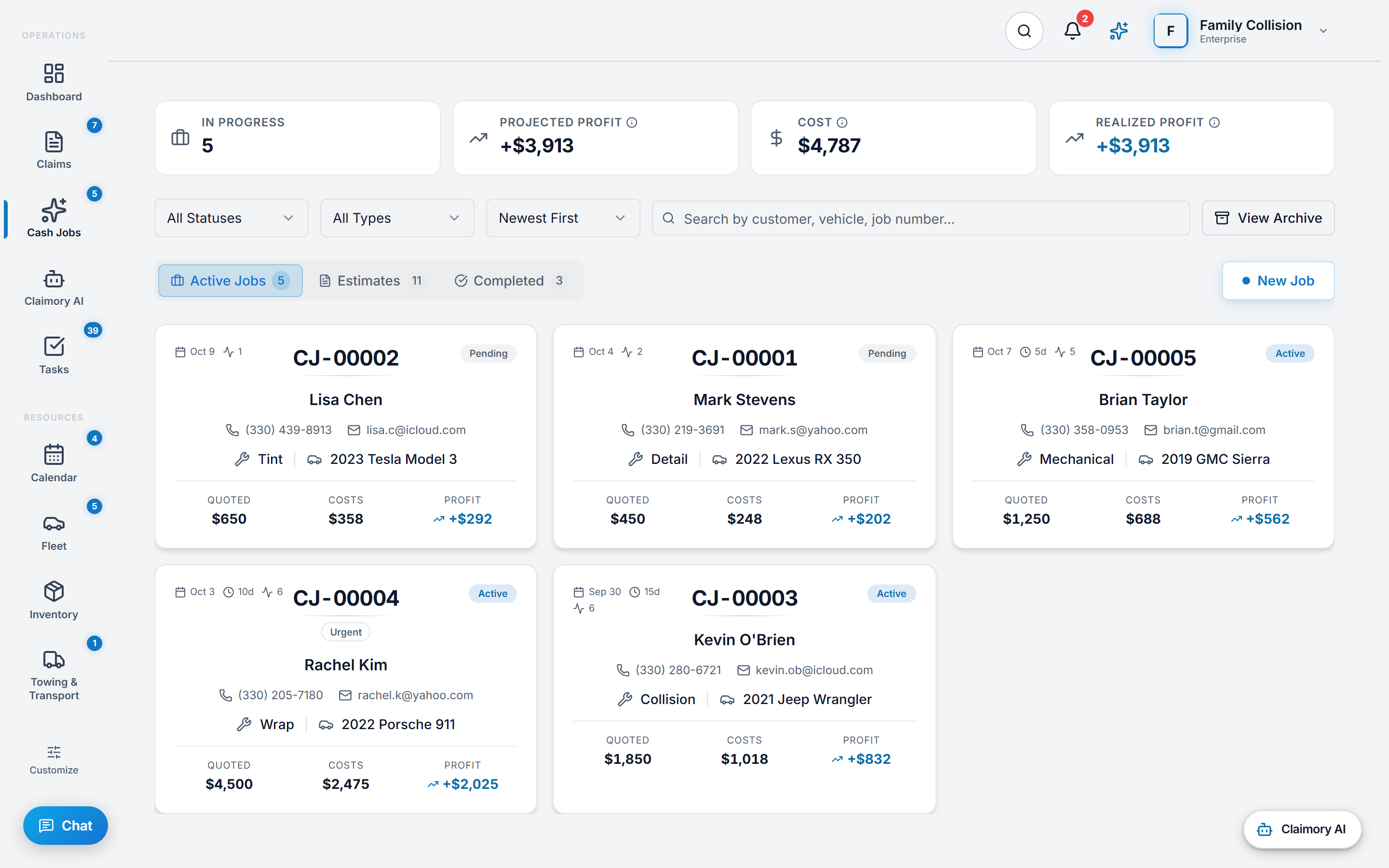
Task: Expand Family Collision account menu chevron
Action: (x=1323, y=31)
